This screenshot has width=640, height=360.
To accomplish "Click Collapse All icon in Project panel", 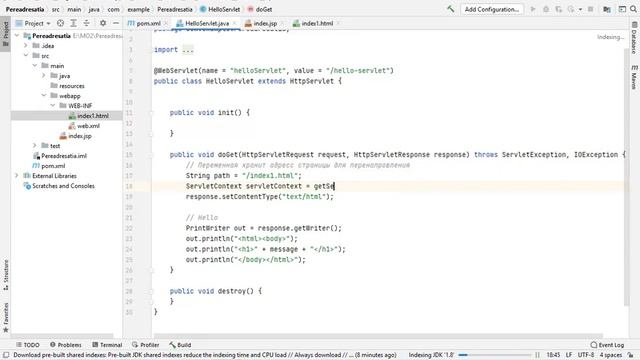I will coord(86,23).
